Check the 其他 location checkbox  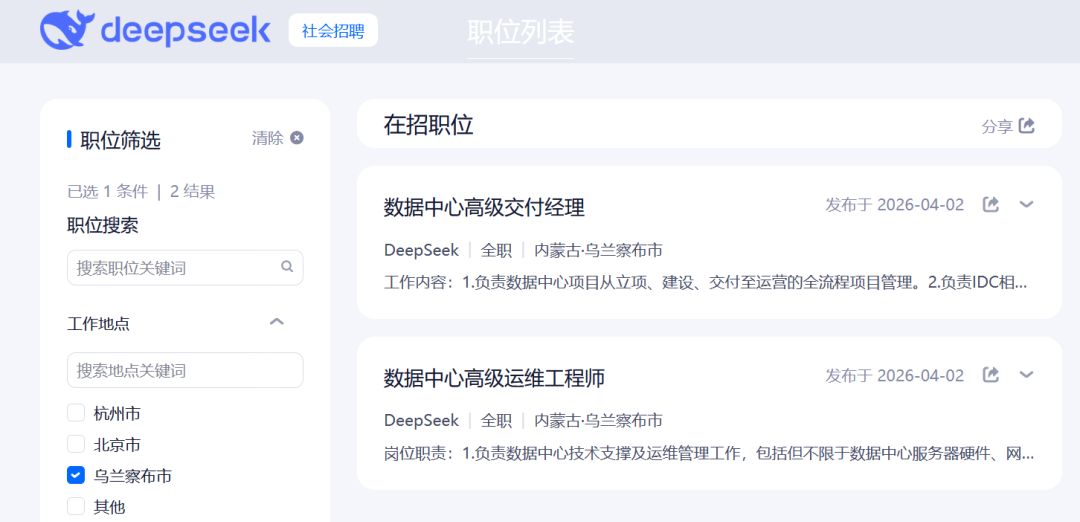tap(76, 507)
